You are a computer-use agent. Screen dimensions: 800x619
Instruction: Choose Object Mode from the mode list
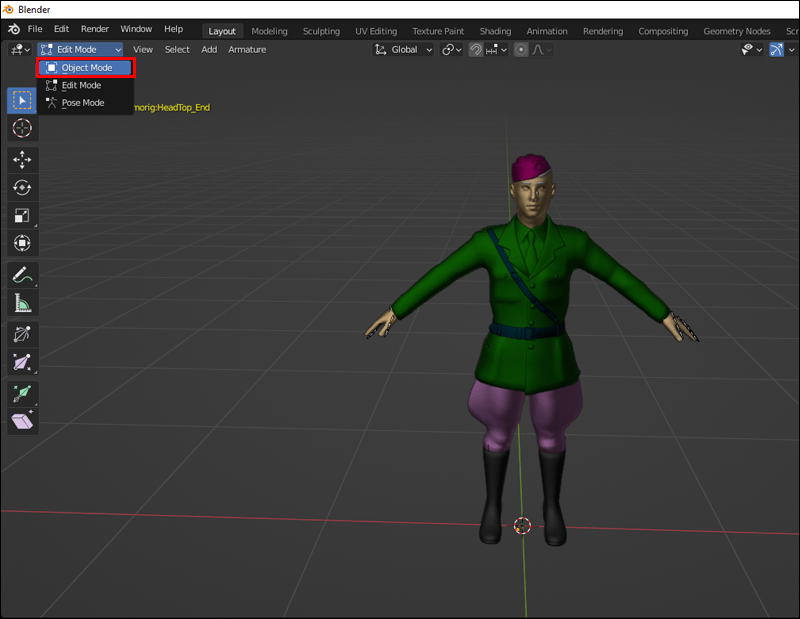[86, 68]
